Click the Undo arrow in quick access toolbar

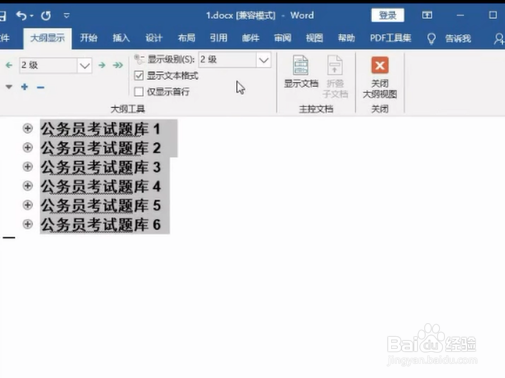(21, 15)
